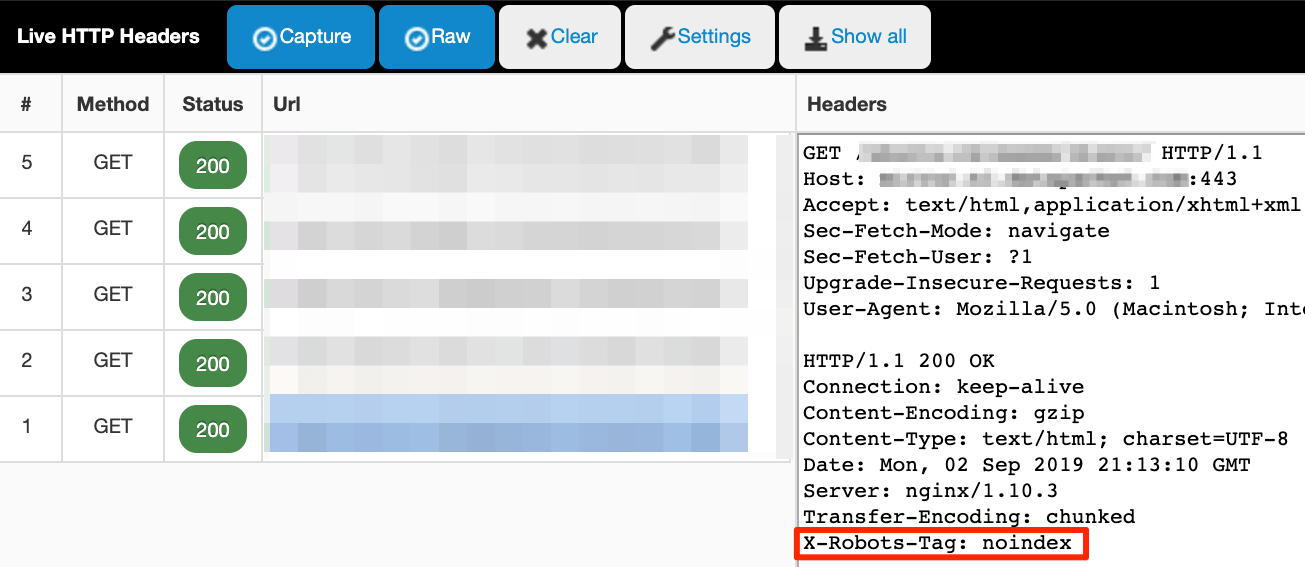Click the wrench Settings icon

click(662, 38)
